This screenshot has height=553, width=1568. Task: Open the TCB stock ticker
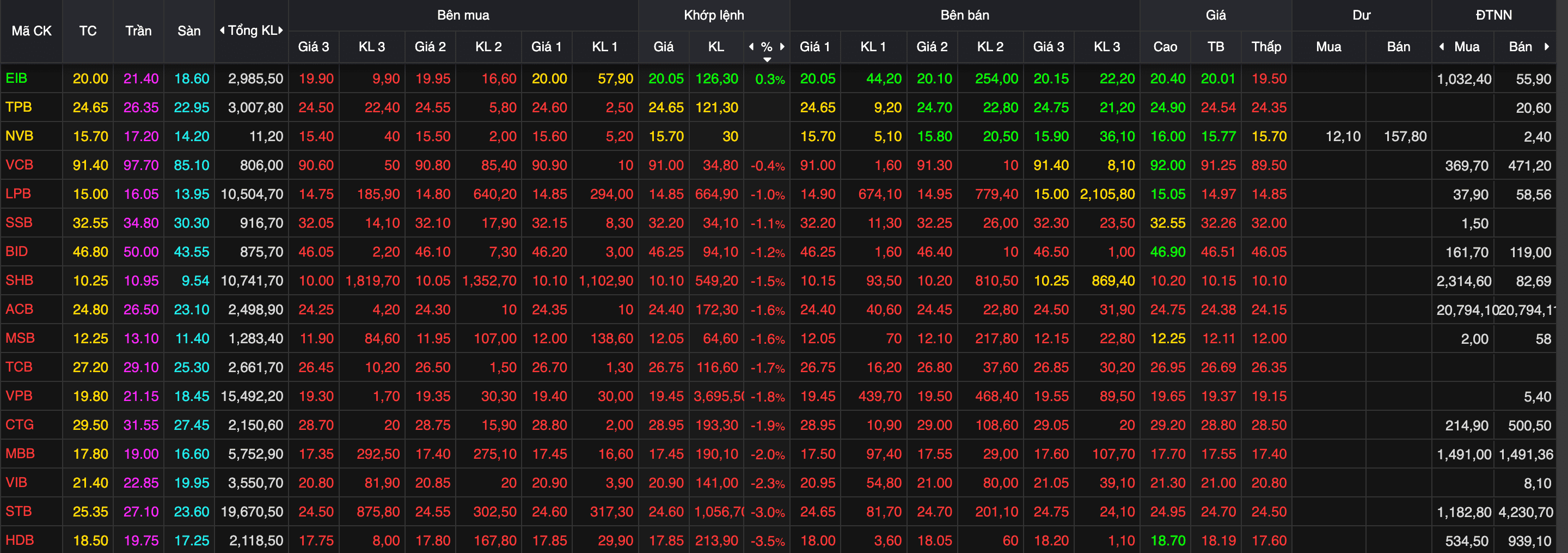[x=19, y=367]
